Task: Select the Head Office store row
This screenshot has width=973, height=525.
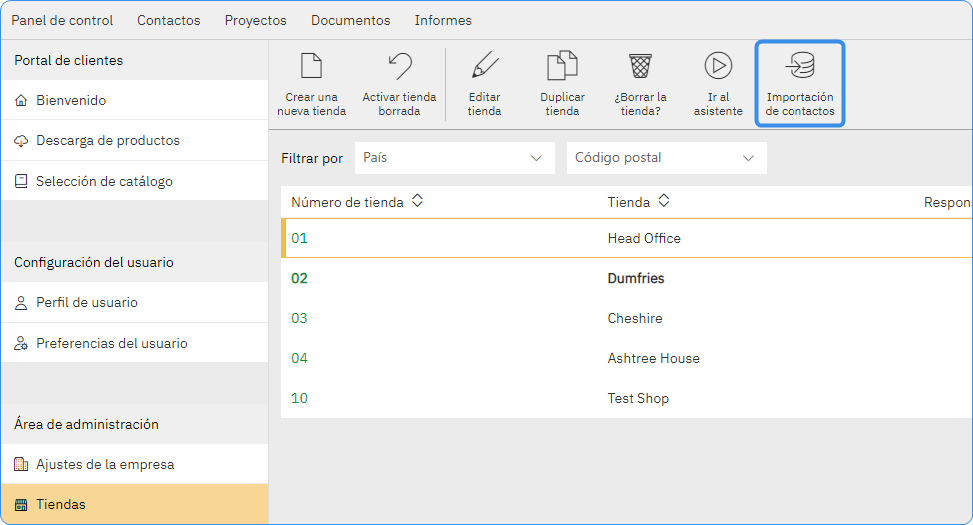Action: coord(644,239)
